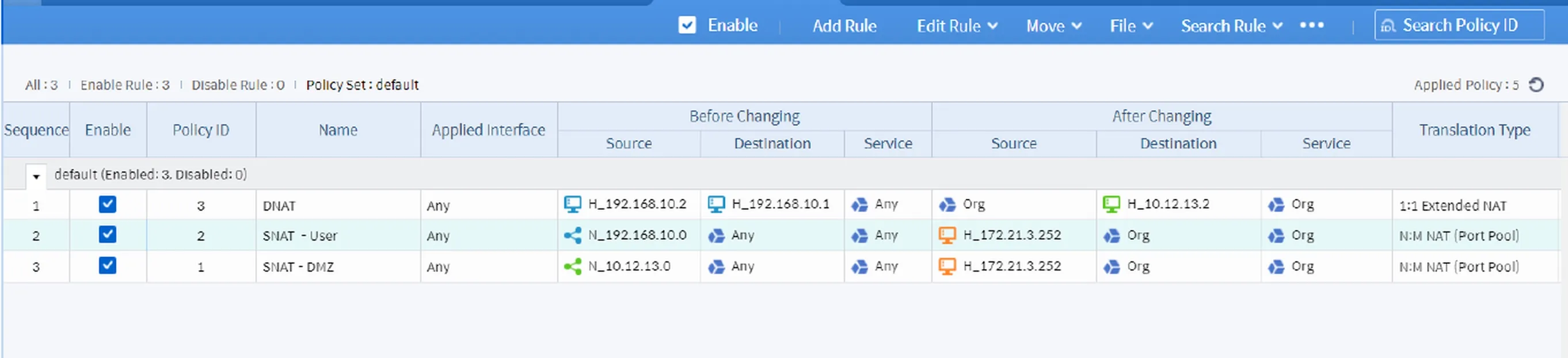This screenshot has height=358, width=1568.
Task: Toggle the Enable checkbox for SNAT - User
Action: 107,235
